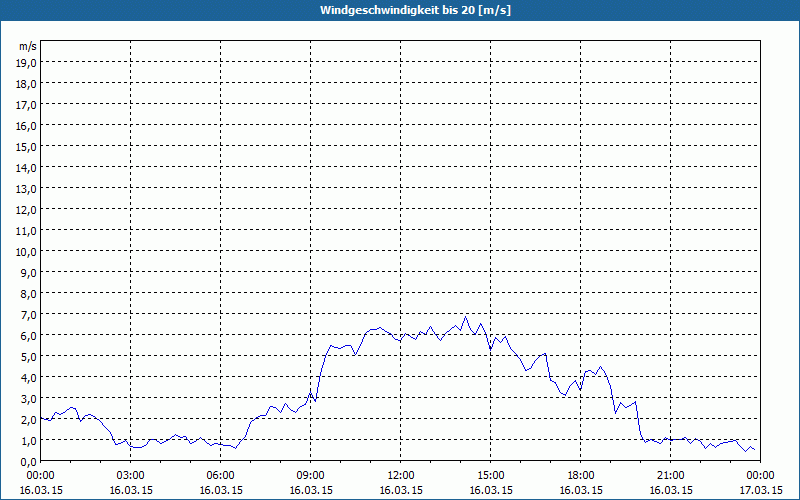
Task: Click the 18:00 time axis label
Action: (x=581, y=476)
